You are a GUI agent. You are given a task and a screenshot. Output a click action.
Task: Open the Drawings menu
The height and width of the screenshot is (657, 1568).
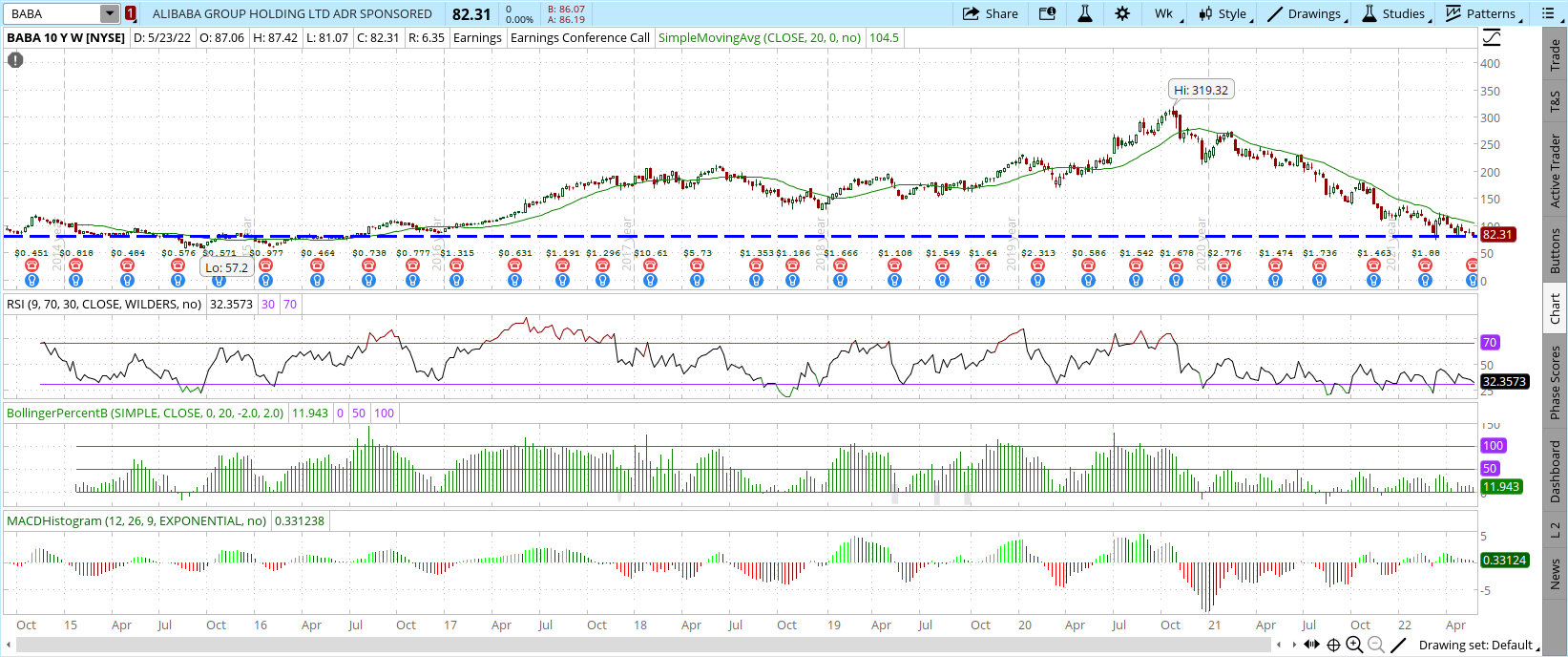[x=1306, y=13]
